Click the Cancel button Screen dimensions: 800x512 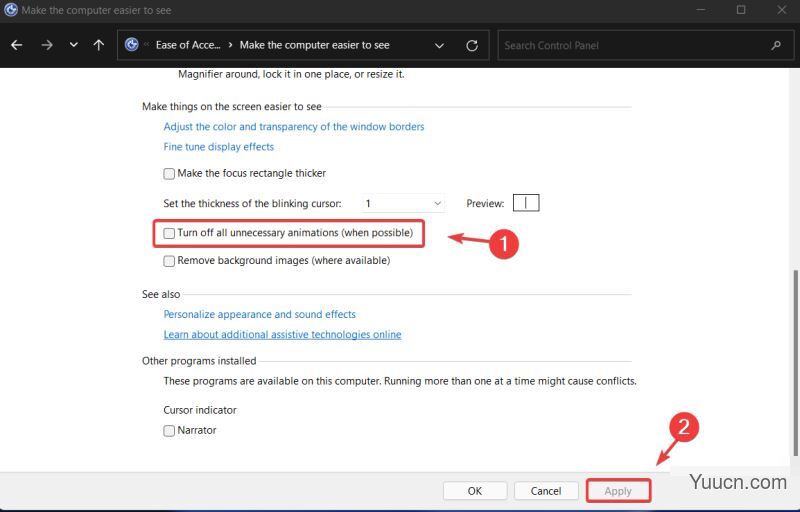(546, 491)
